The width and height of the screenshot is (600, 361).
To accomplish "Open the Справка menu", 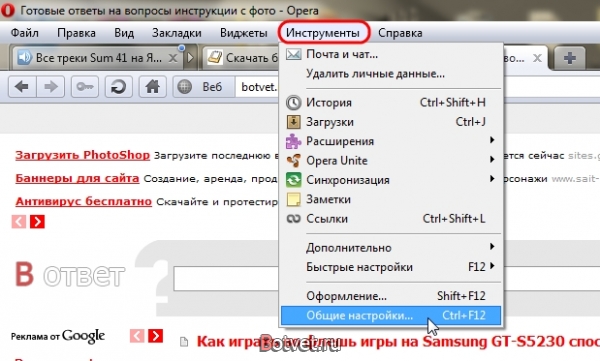I will point(400,33).
